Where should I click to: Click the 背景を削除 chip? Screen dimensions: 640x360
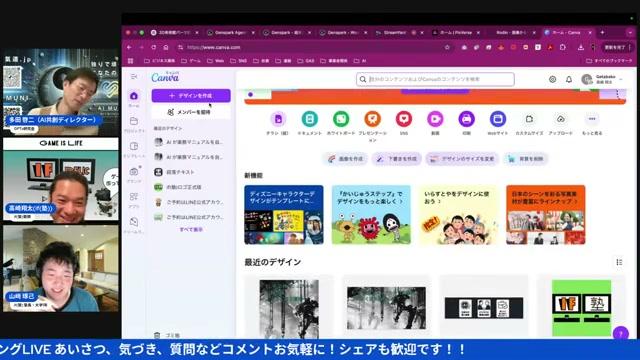point(526,159)
